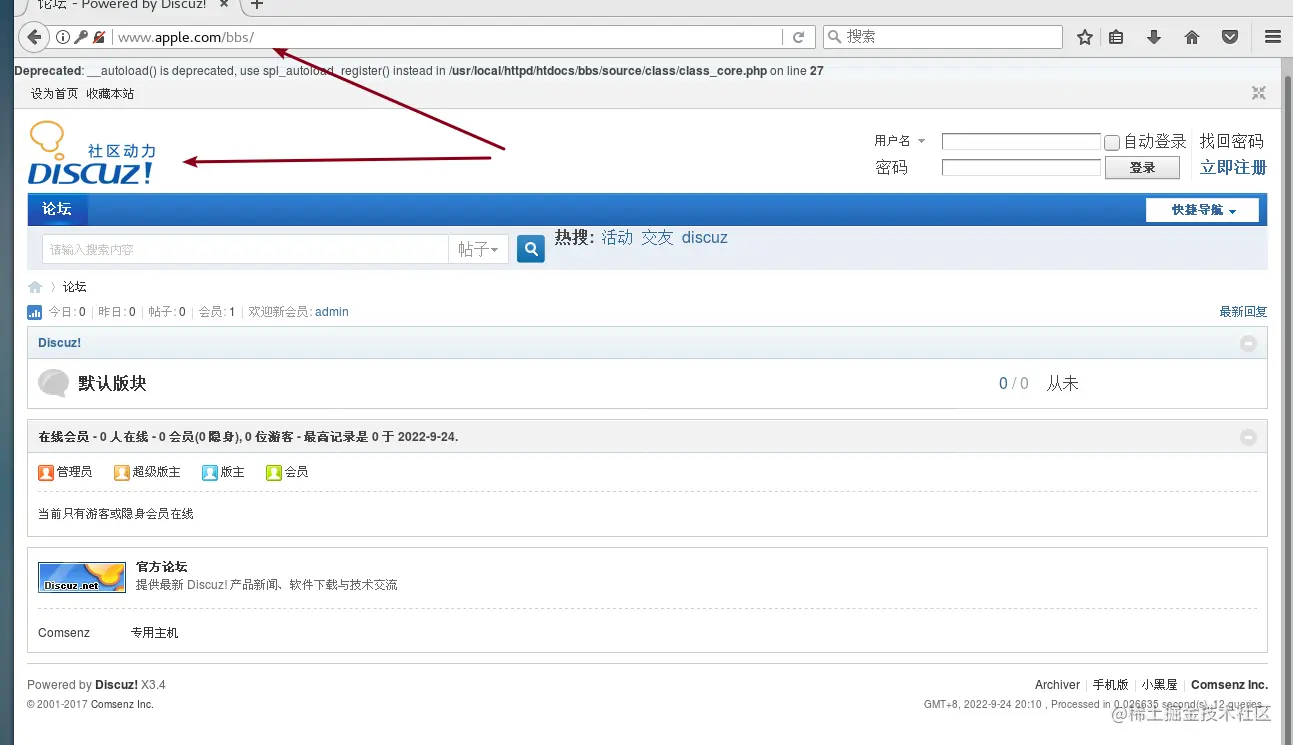Collapse the 在线会员 section

(1248, 437)
